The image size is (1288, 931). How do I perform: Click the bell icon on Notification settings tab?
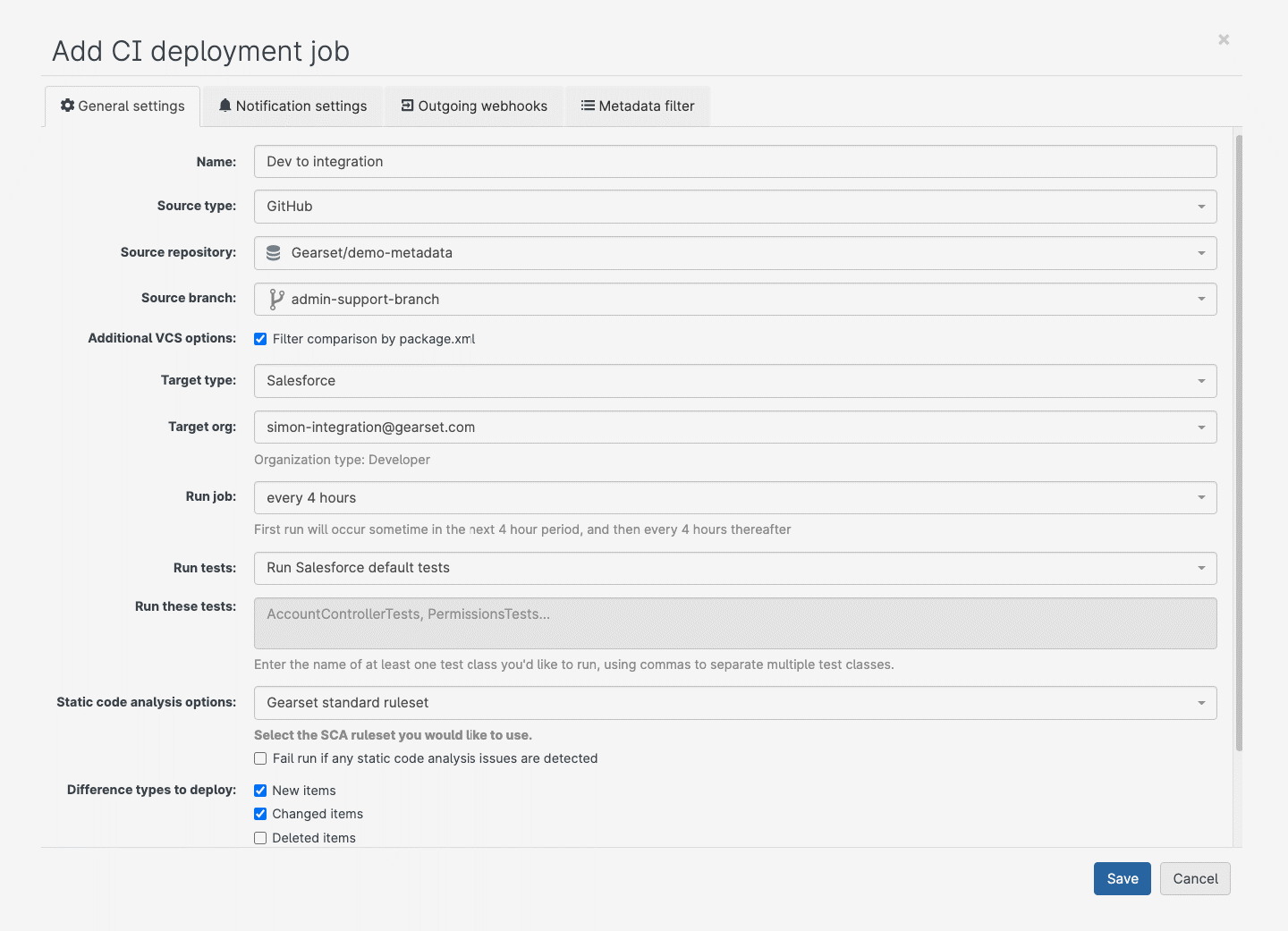(225, 106)
